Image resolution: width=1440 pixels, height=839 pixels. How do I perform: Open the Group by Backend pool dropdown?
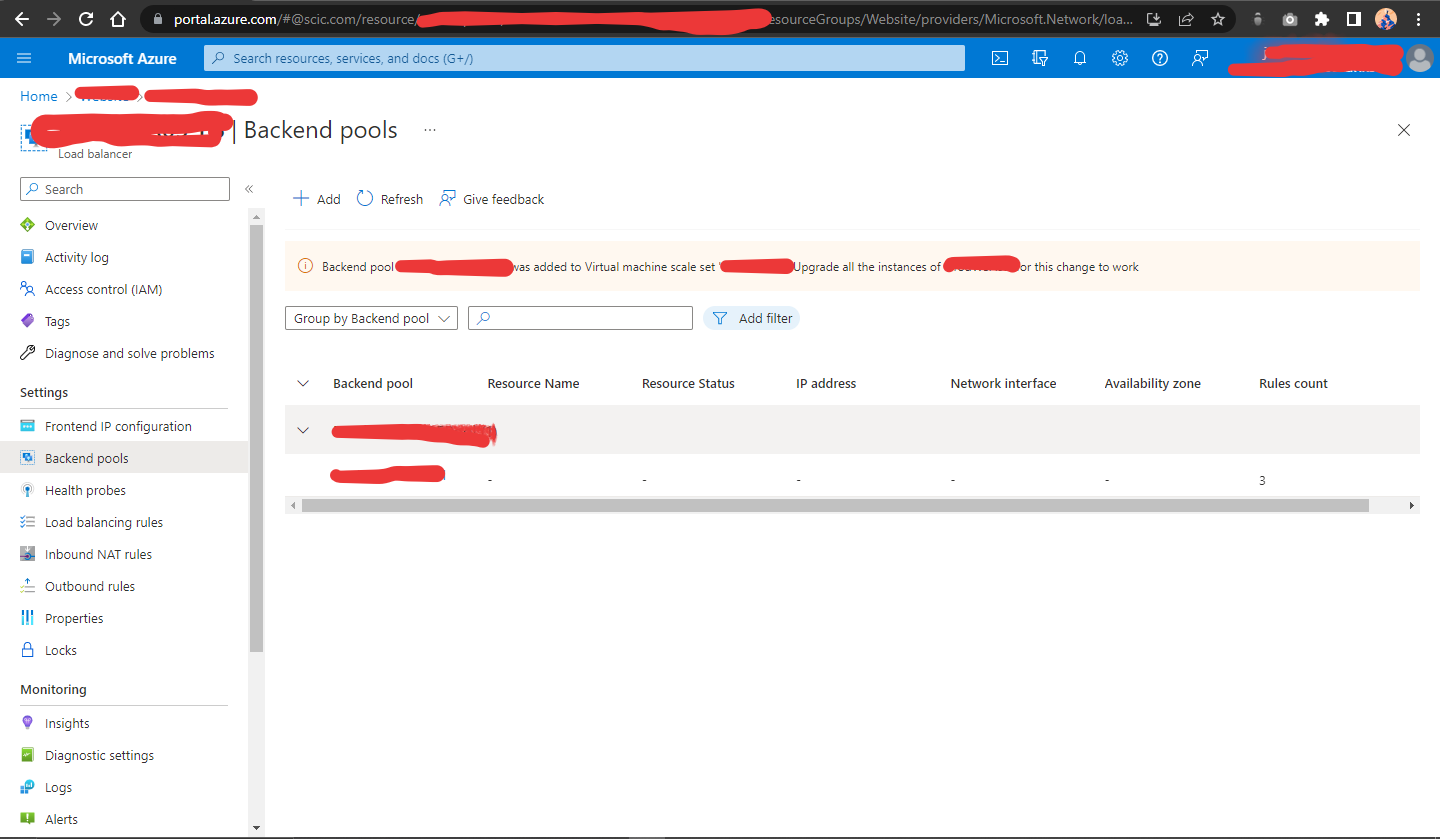[371, 317]
